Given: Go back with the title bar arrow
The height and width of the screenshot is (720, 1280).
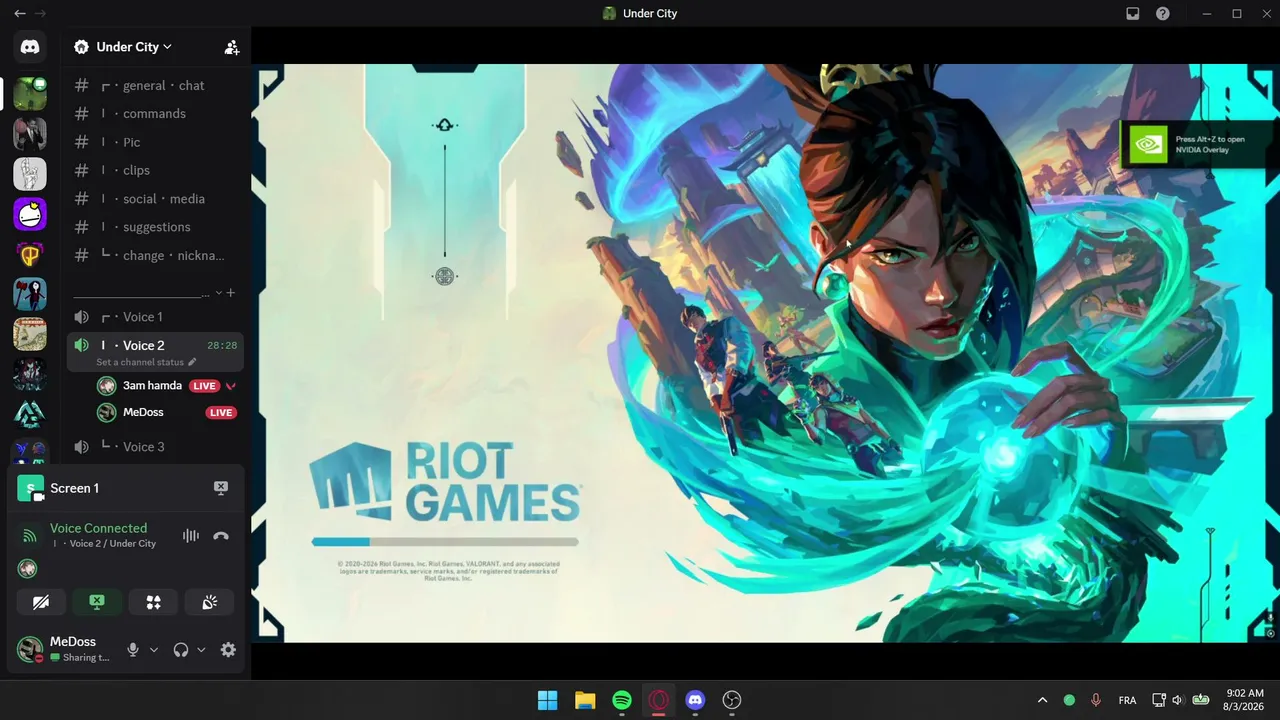Looking at the screenshot, I should pyautogui.click(x=20, y=14).
